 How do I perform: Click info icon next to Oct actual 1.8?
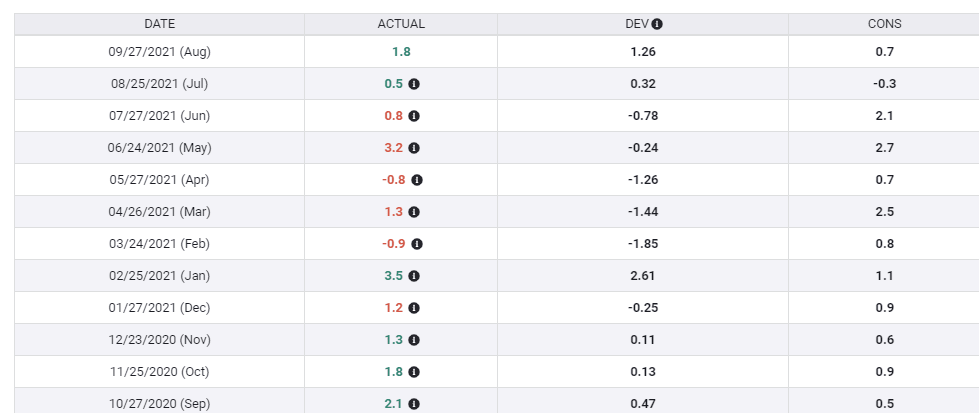(414, 372)
